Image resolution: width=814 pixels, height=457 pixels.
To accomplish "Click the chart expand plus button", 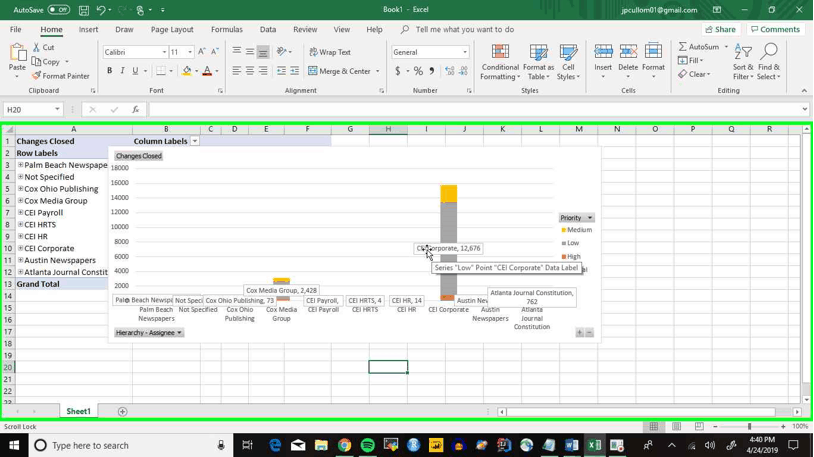I will (579, 332).
